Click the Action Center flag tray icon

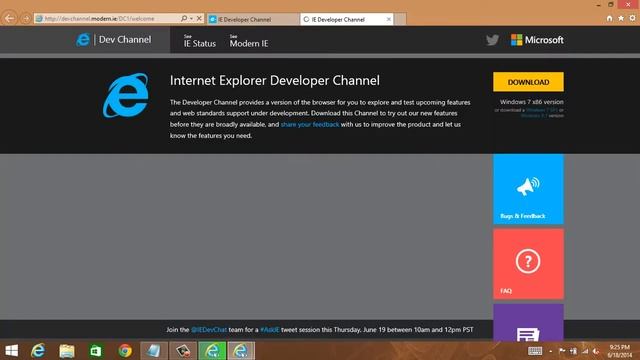[x=562, y=351]
